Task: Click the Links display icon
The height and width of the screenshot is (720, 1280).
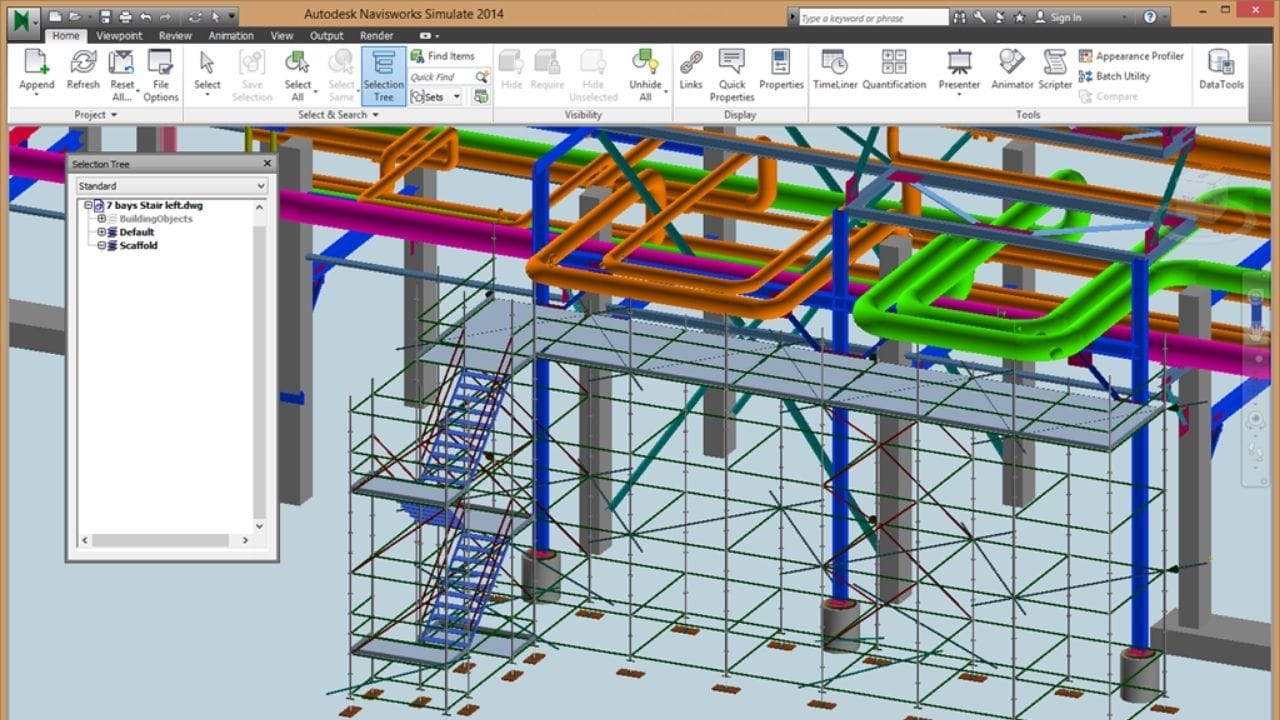Action: click(x=691, y=63)
